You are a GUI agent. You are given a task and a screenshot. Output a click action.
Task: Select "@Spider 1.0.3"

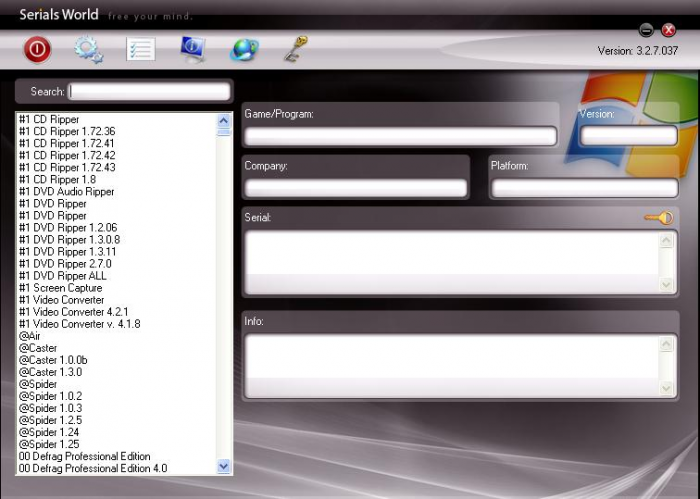pos(50,408)
